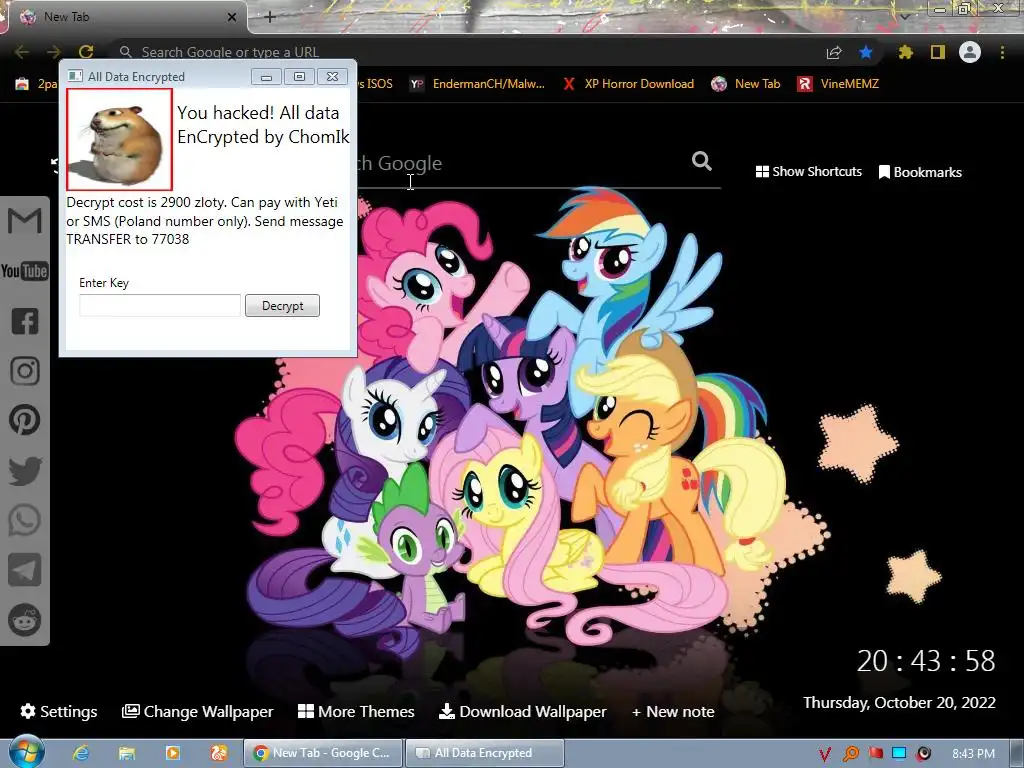Open XP Horror Download bookmark
1024x768 pixels.
click(x=629, y=84)
